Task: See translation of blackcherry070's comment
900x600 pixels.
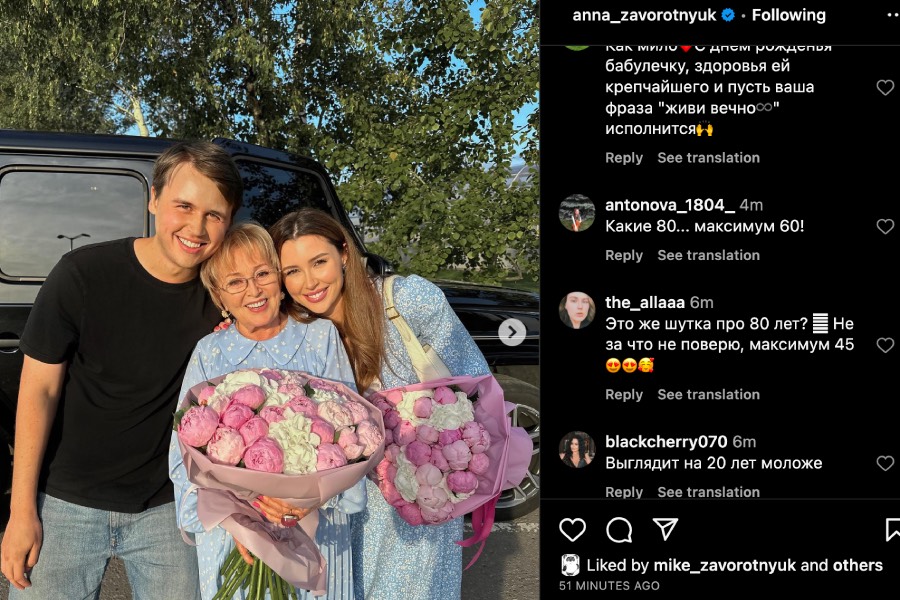Action: coord(708,492)
